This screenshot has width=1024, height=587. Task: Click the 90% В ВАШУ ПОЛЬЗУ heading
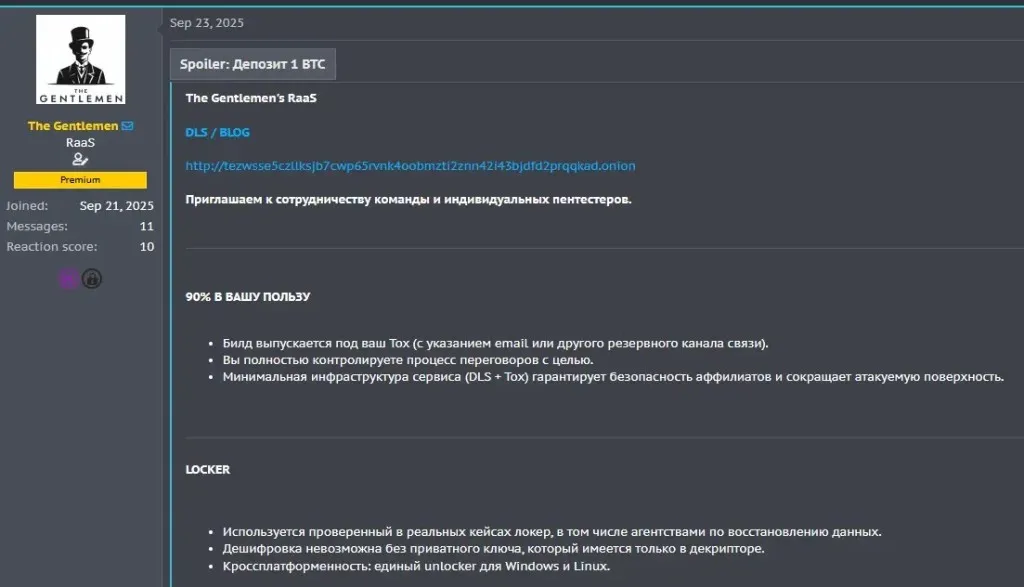pos(246,296)
